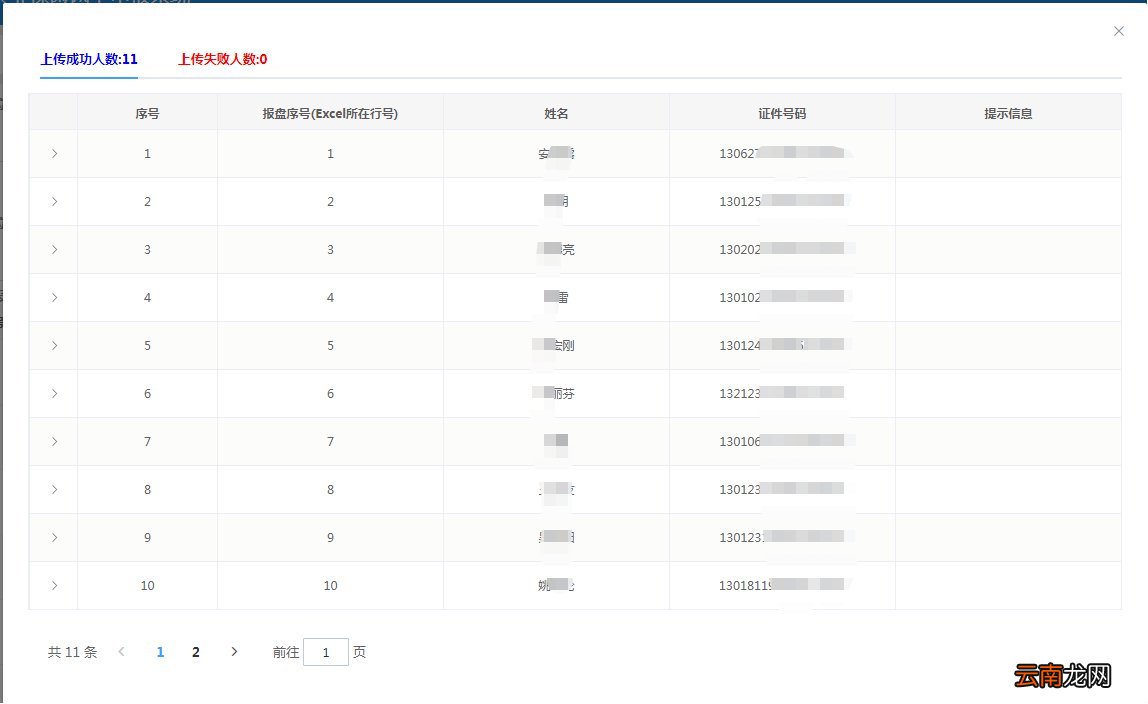Click ID number starting with 132123
Screen dimensions: 1148x704
click(782, 394)
